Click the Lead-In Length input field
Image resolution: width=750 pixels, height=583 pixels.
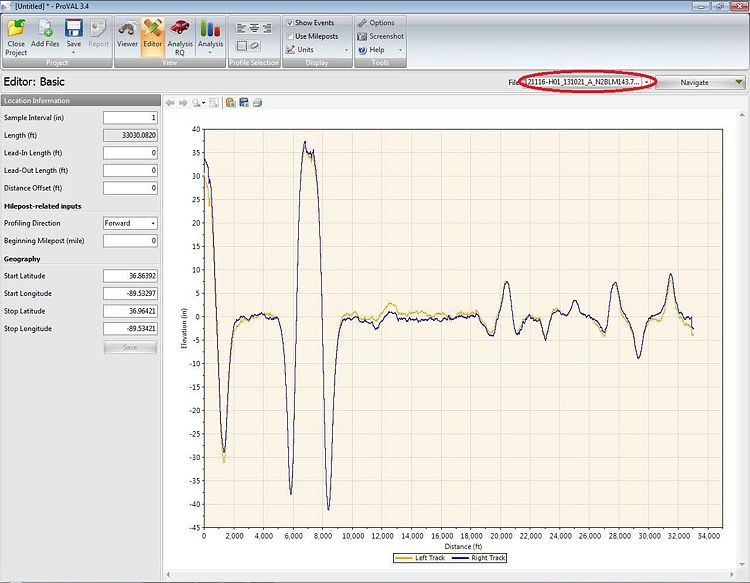[x=130, y=153]
